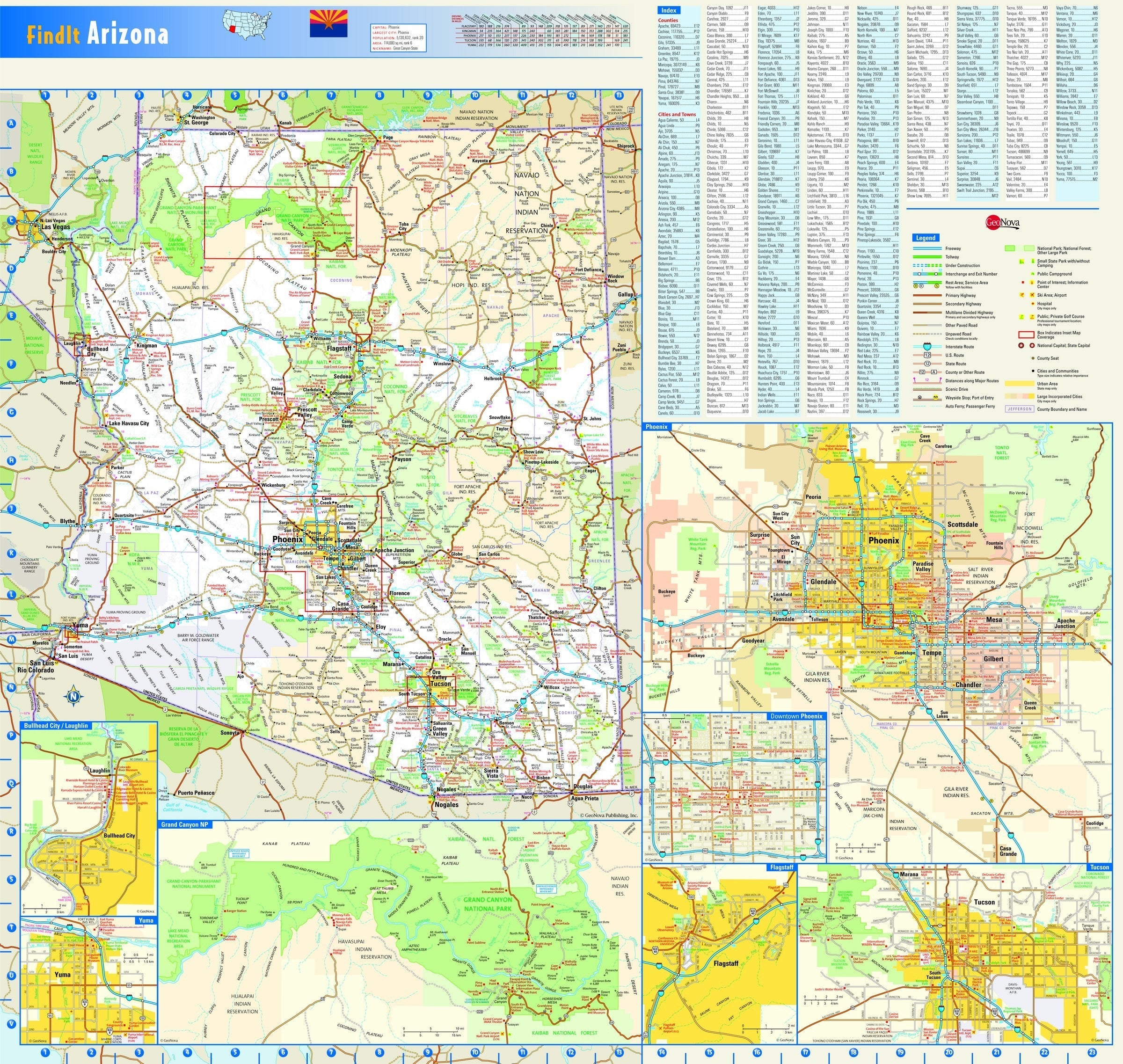Click the Large Incorporated Cities color swatch
1123x1064 pixels.
click(1019, 396)
